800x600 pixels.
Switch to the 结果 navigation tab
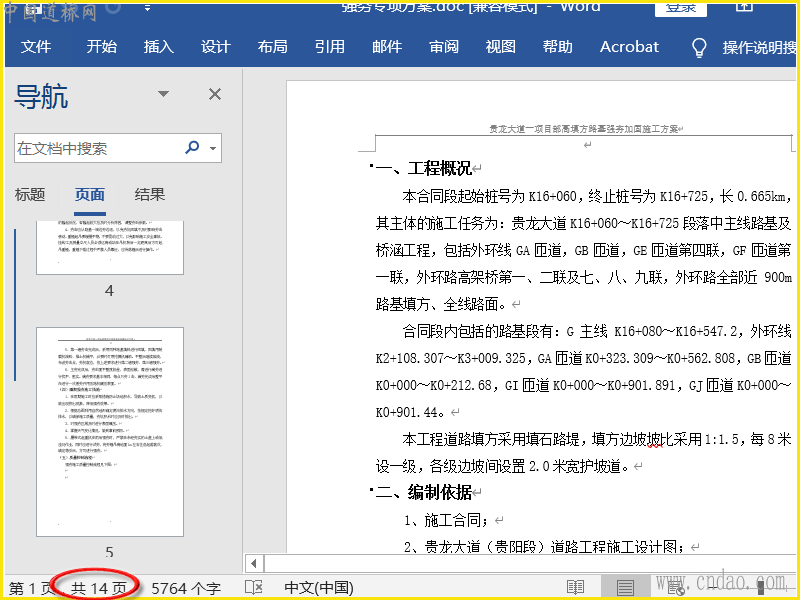[150, 195]
